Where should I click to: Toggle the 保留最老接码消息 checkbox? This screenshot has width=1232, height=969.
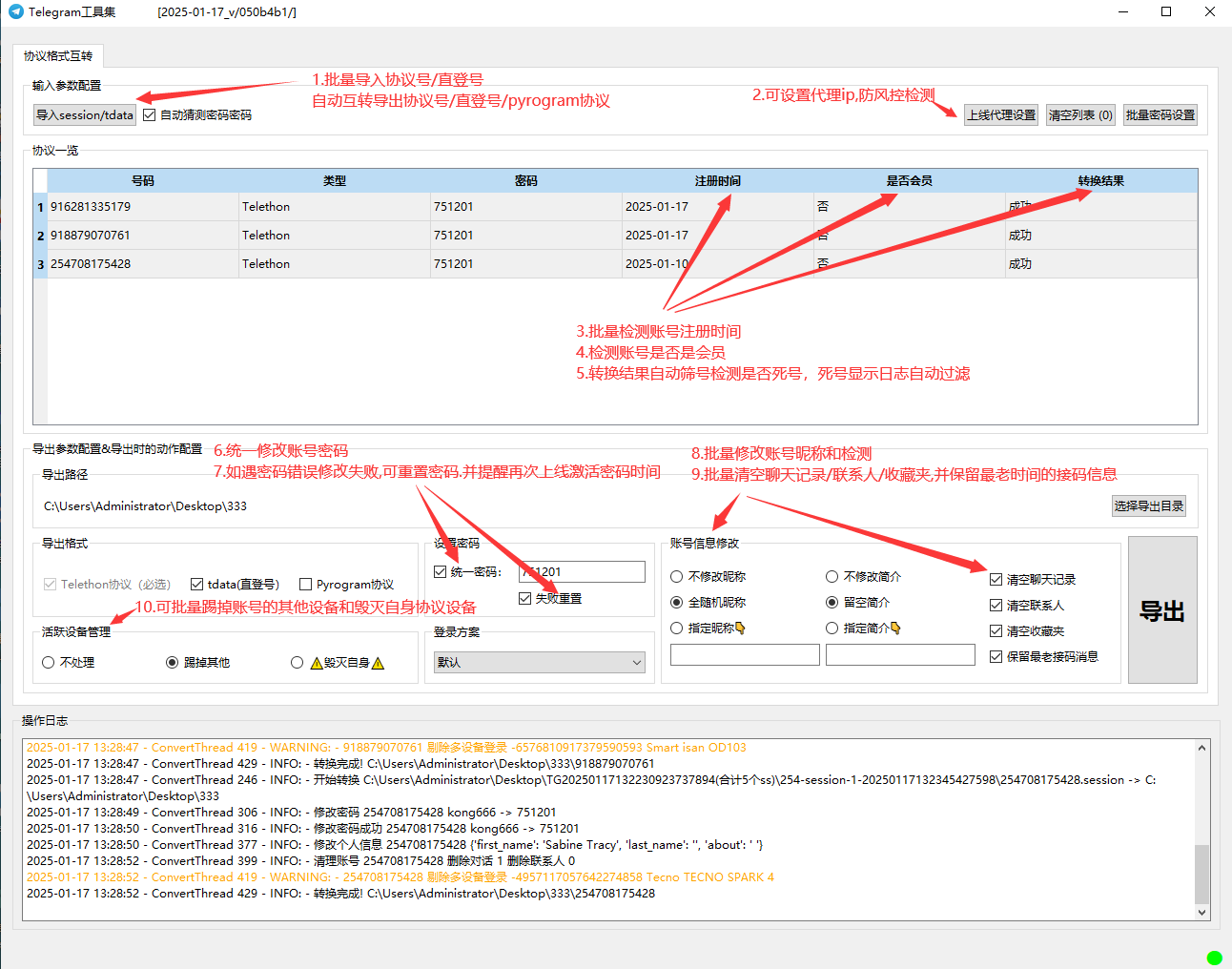point(1044,657)
